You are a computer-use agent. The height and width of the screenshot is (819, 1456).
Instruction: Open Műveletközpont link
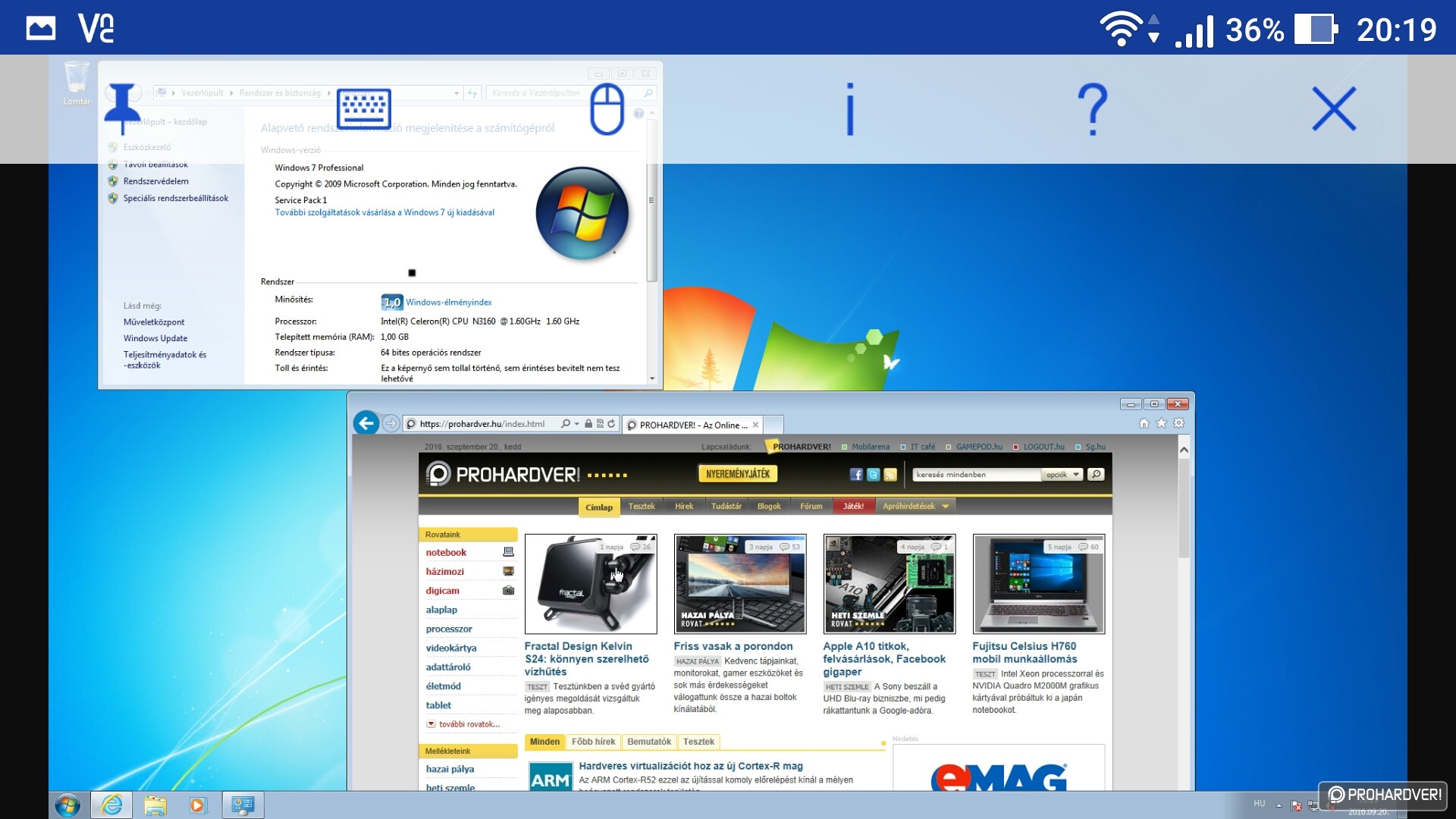[x=154, y=322]
